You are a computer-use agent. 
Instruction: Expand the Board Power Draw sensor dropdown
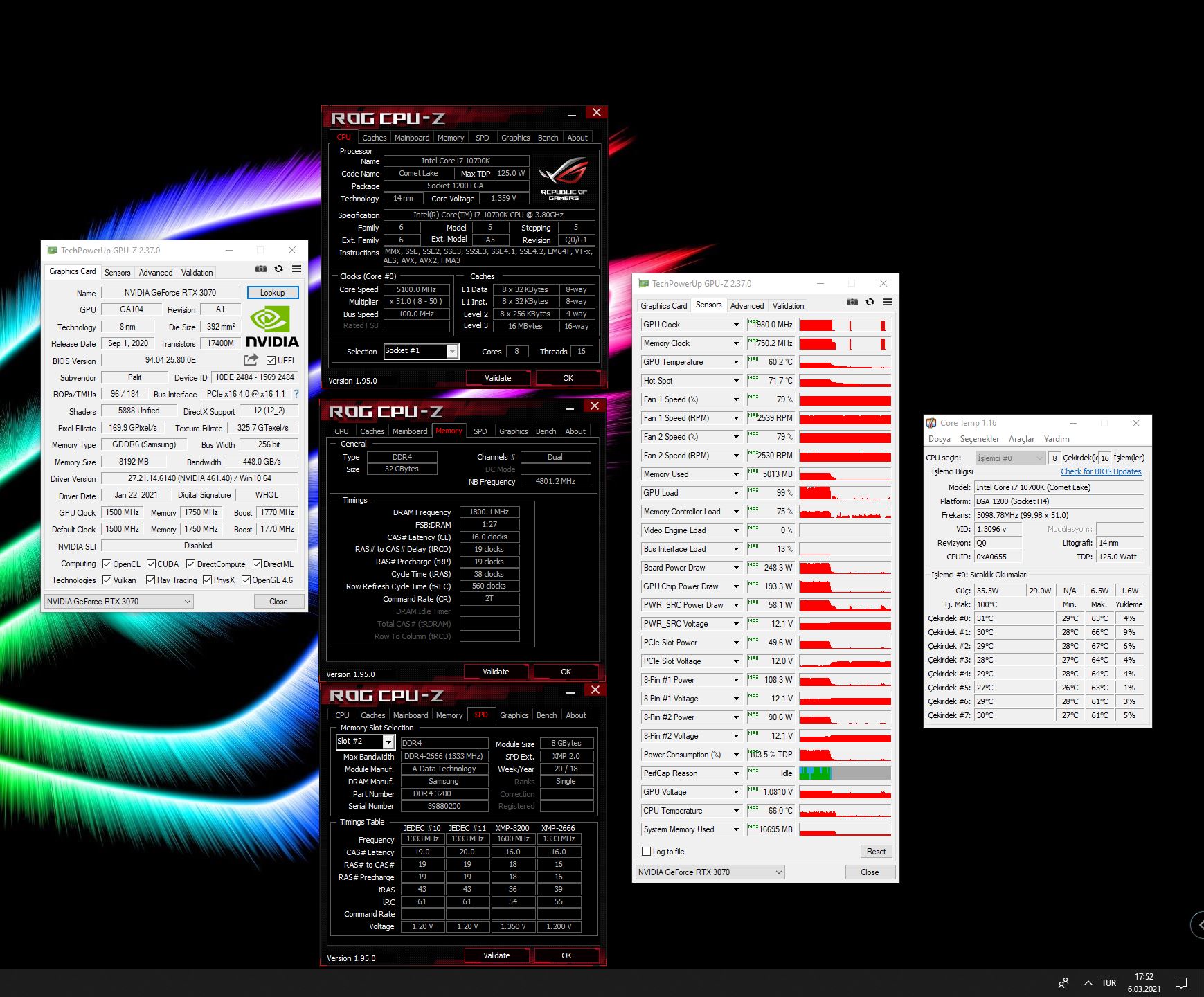click(736, 568)
